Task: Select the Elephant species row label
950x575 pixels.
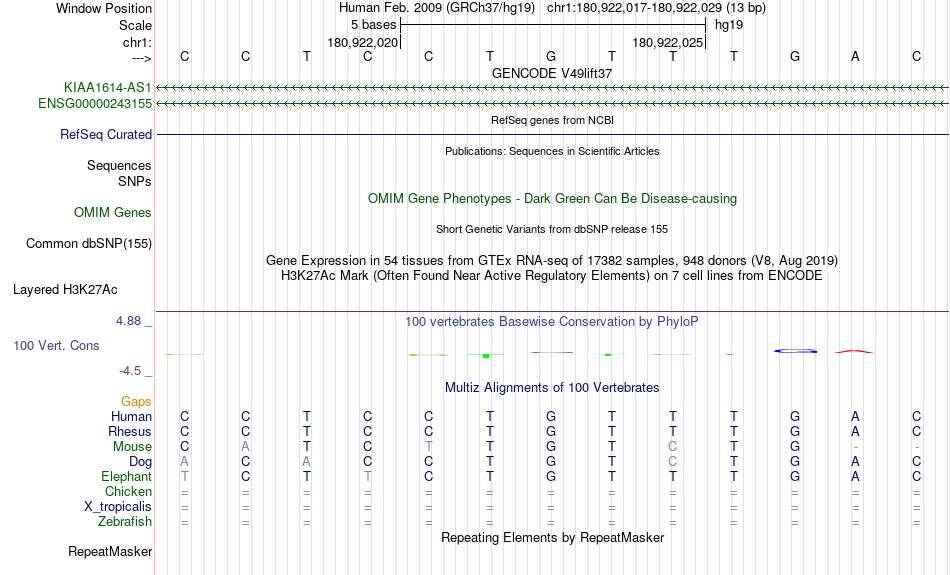Action: [127, 477]
